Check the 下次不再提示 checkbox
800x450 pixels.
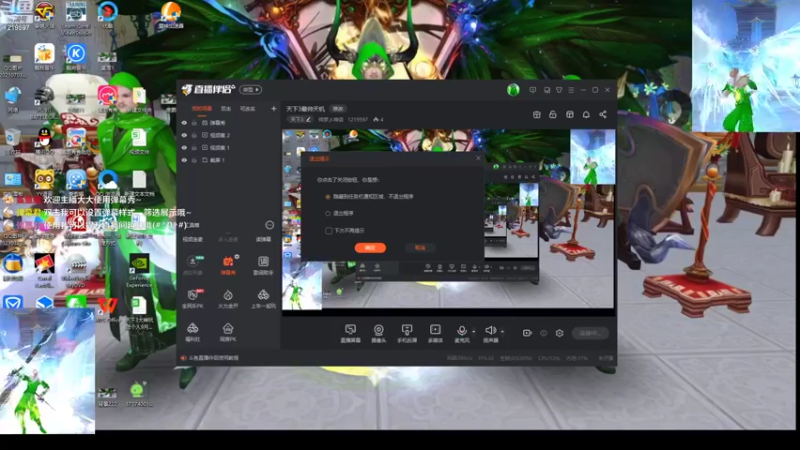(329, 231)
